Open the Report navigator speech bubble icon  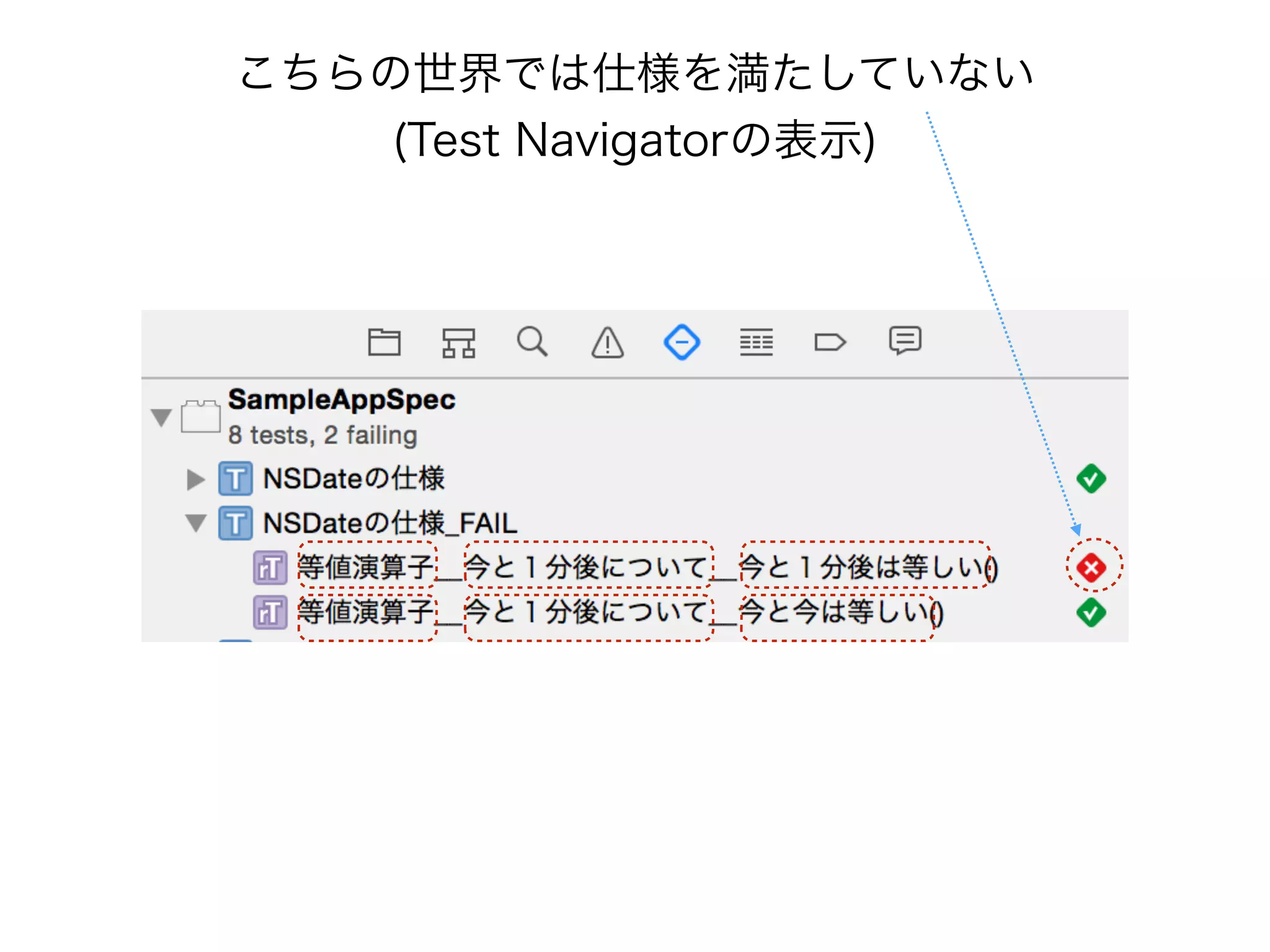click(905, 341)
